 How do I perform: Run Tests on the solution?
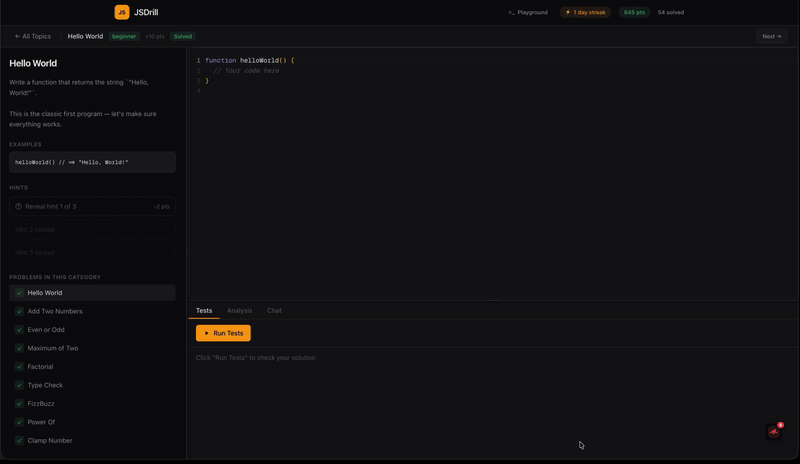click(223, 333)
